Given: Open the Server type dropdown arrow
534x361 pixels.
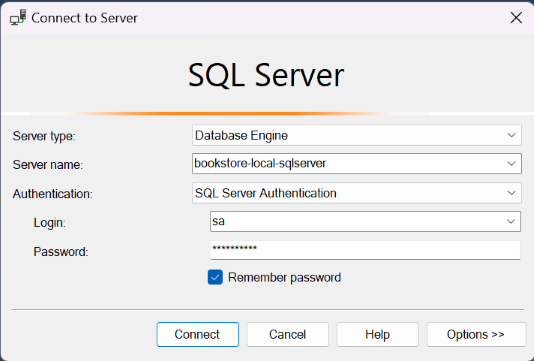Looking at the screenshot, I should point(511,135).
